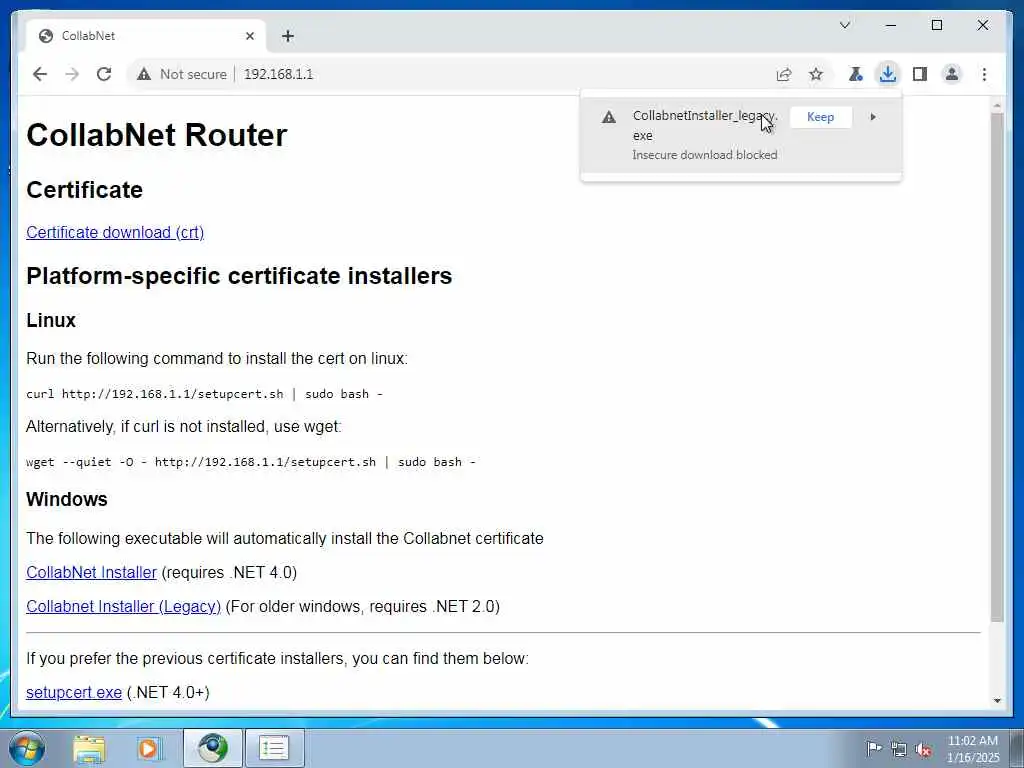Open the Windows Start menu

[27, 748]
